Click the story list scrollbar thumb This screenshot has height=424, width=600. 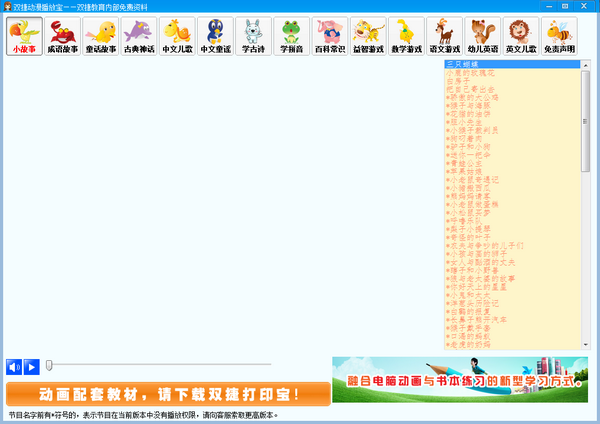click(585, 121)
